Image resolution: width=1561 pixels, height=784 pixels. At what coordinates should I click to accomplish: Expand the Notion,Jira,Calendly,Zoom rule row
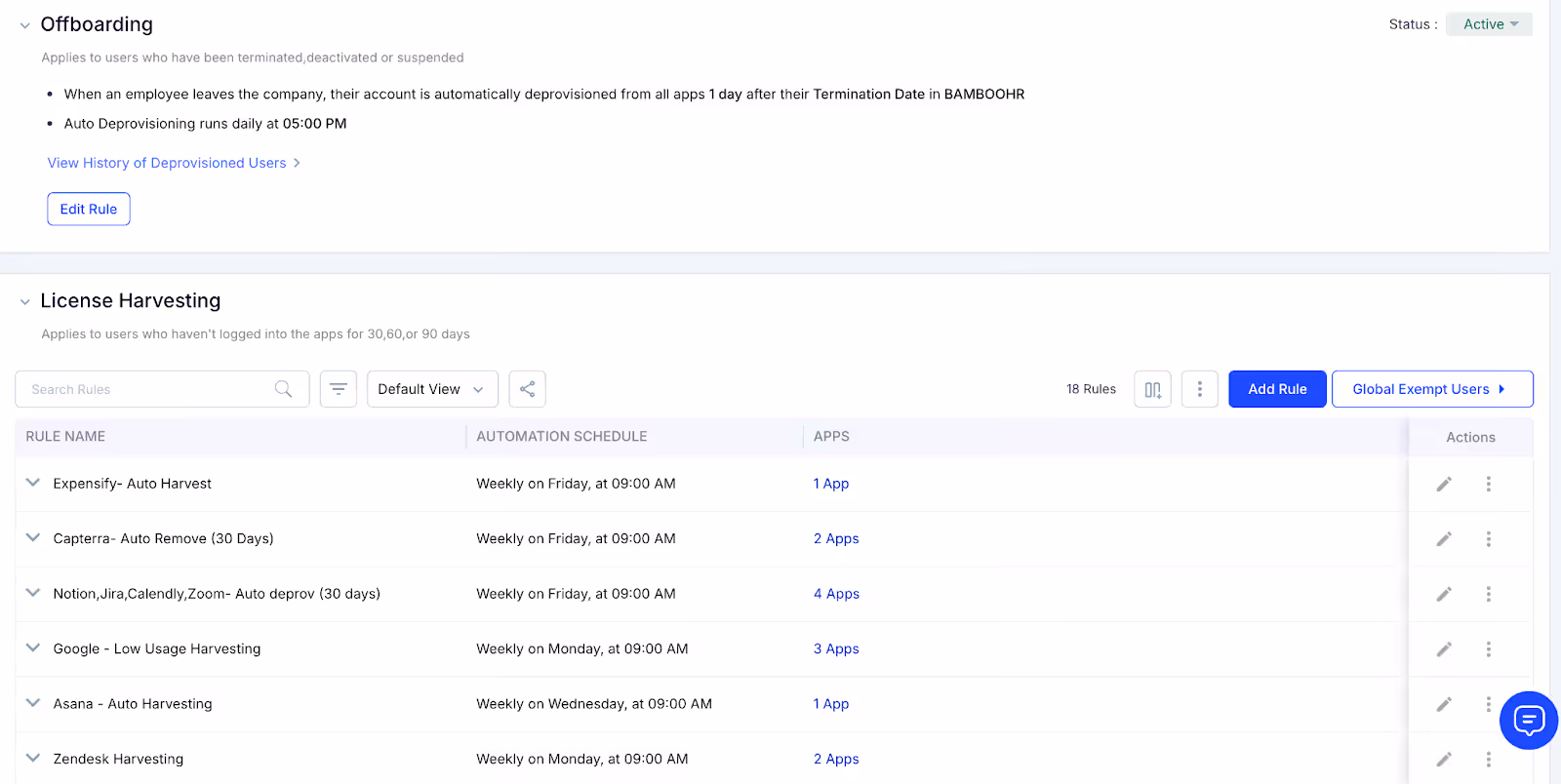(x=33, y=593)
